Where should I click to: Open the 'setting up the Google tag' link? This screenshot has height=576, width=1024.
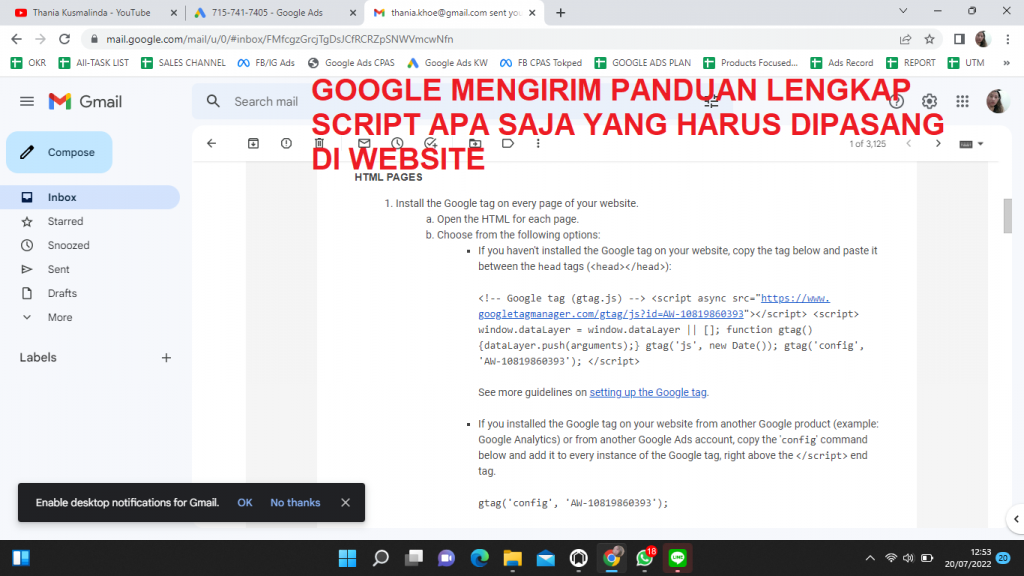(x=648, y=392)
